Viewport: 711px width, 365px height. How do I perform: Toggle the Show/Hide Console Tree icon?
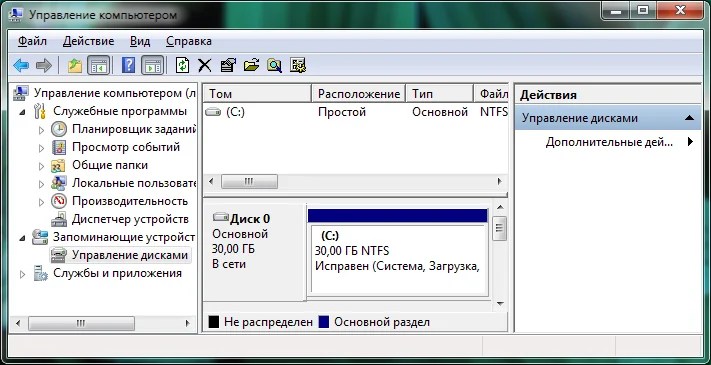click(98, 66)
